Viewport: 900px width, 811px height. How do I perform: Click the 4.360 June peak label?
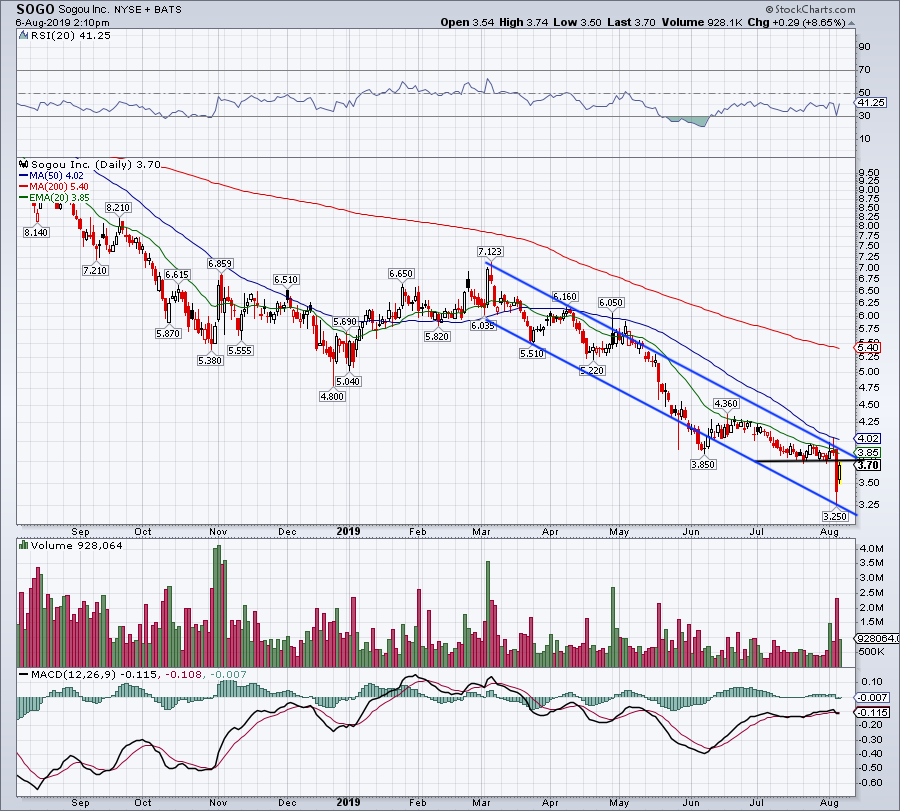[726, 404]
